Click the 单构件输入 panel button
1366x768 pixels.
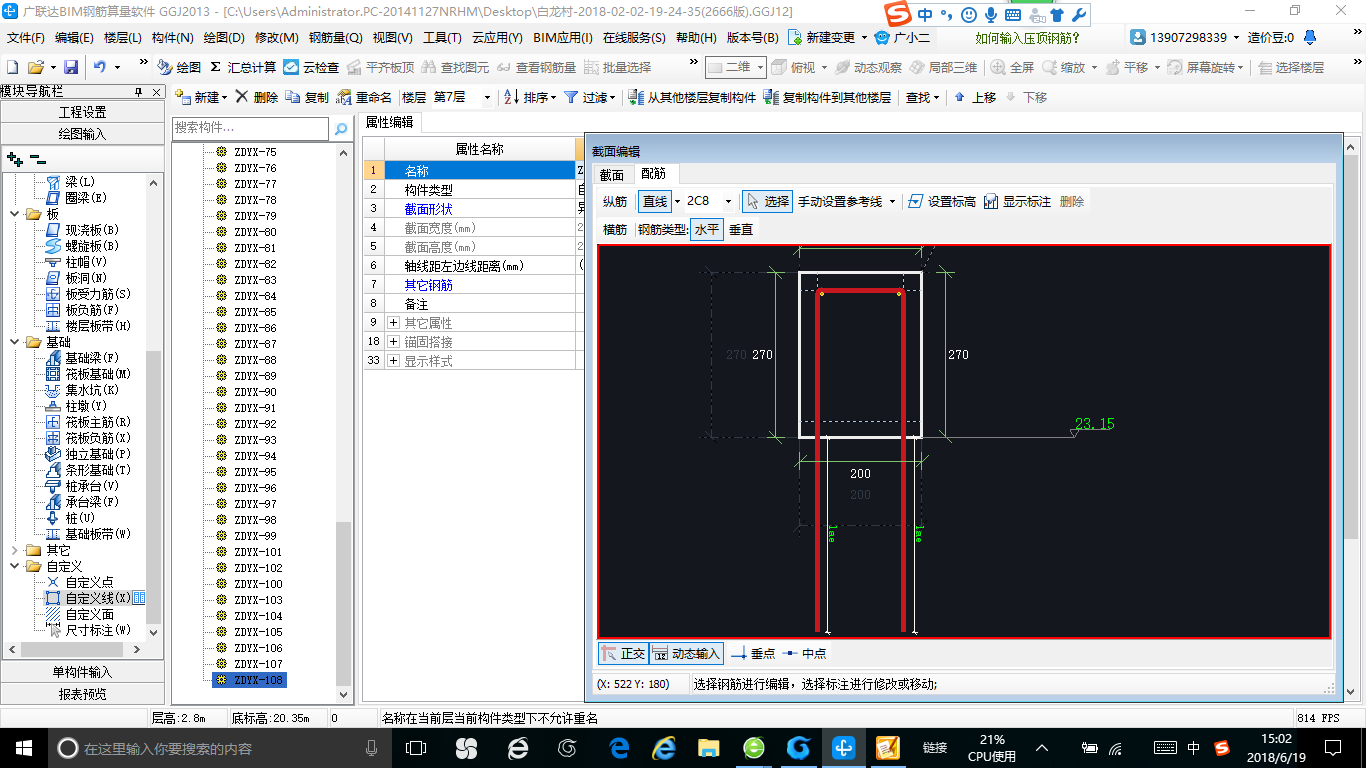pos(82,672)
